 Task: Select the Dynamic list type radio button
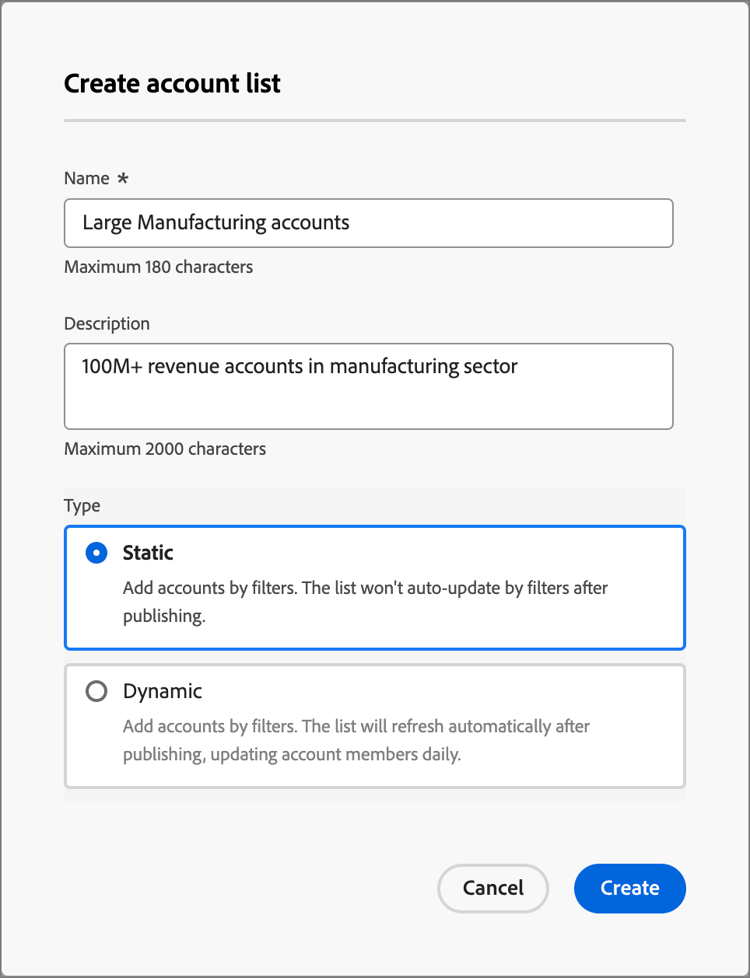pyautogui.click(x=96, y=691)
